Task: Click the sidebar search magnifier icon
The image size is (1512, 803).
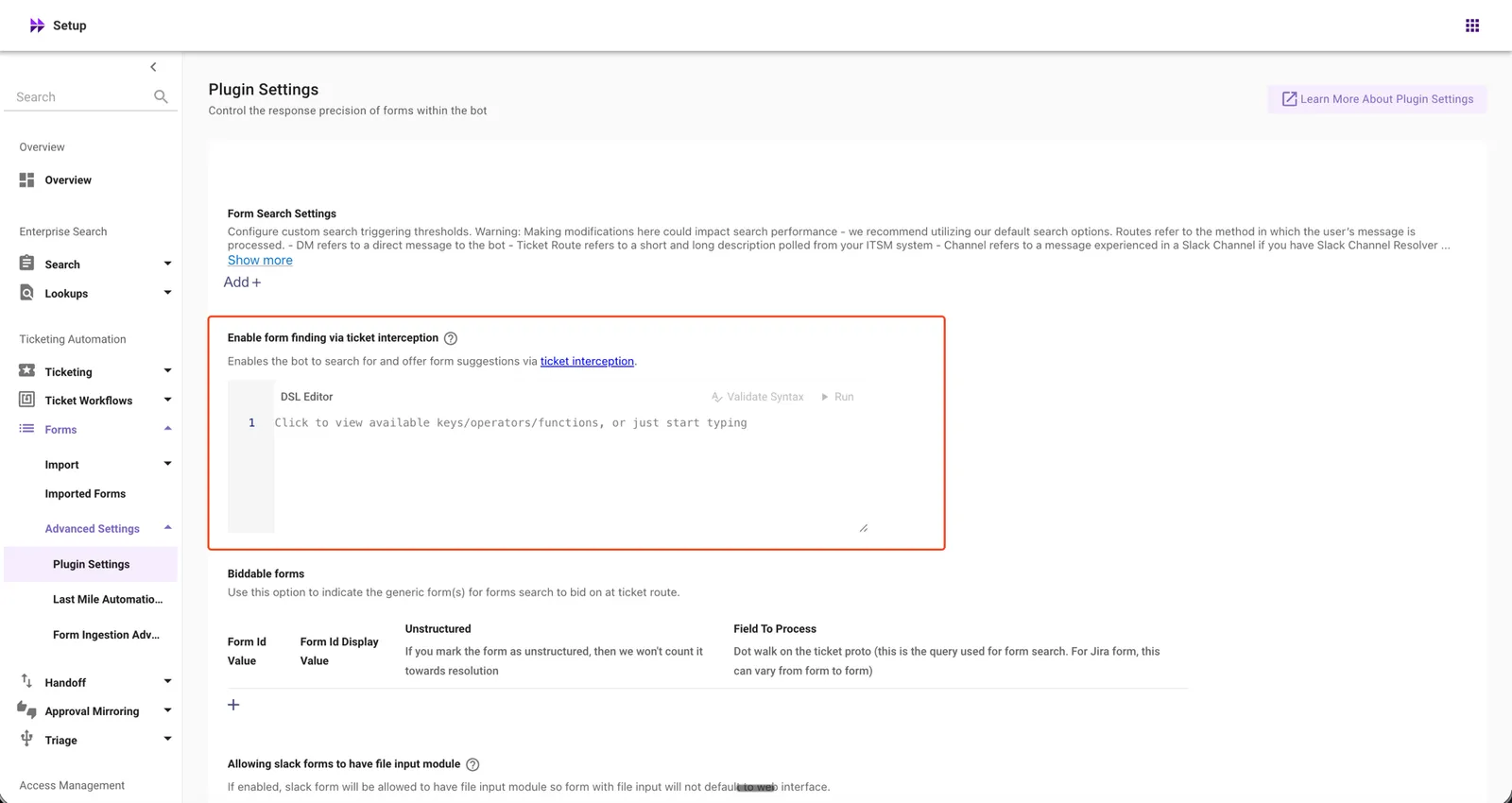Action: point(161,96)
